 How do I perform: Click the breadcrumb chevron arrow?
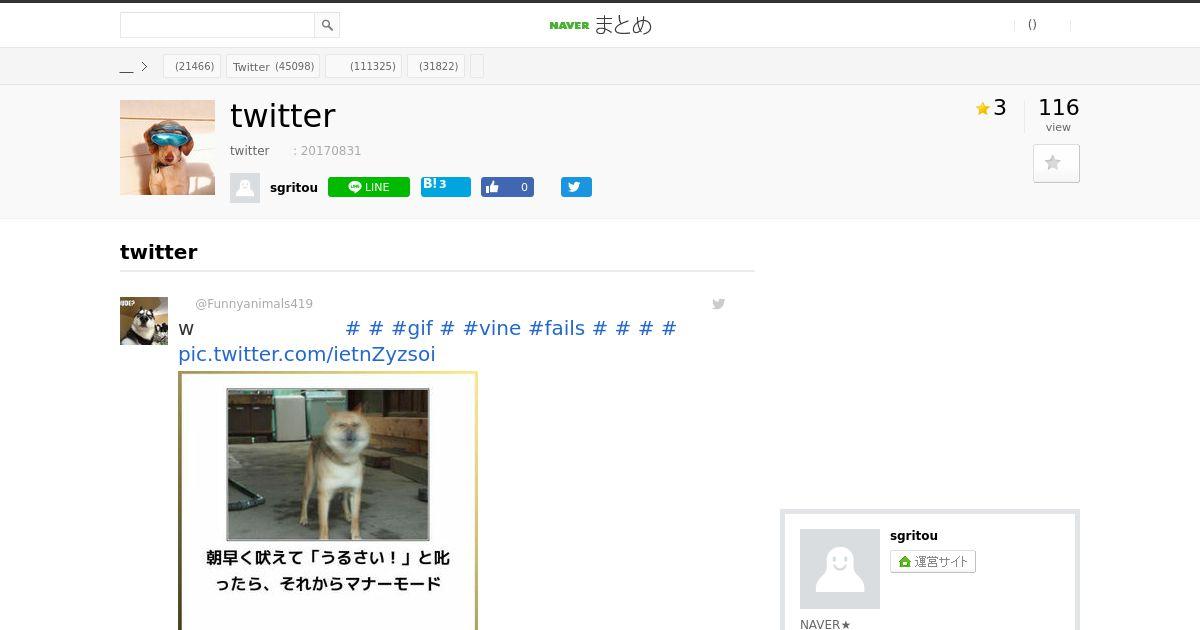pyautogui.click(x=144, y=67)
